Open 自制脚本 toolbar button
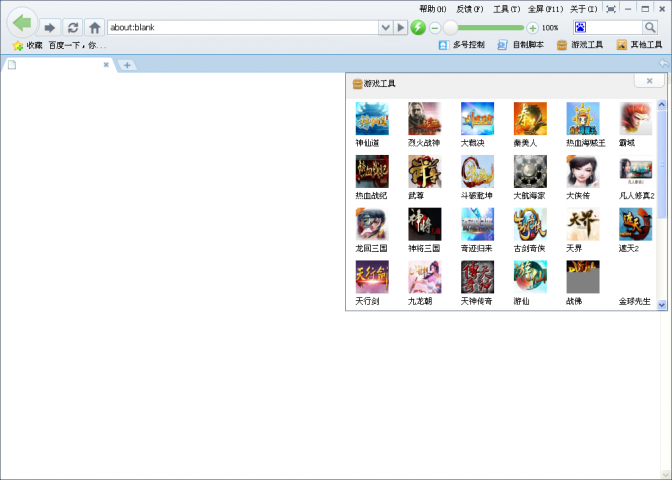The height and width of the screenshot is (480, 672). [x=520, y=45]
